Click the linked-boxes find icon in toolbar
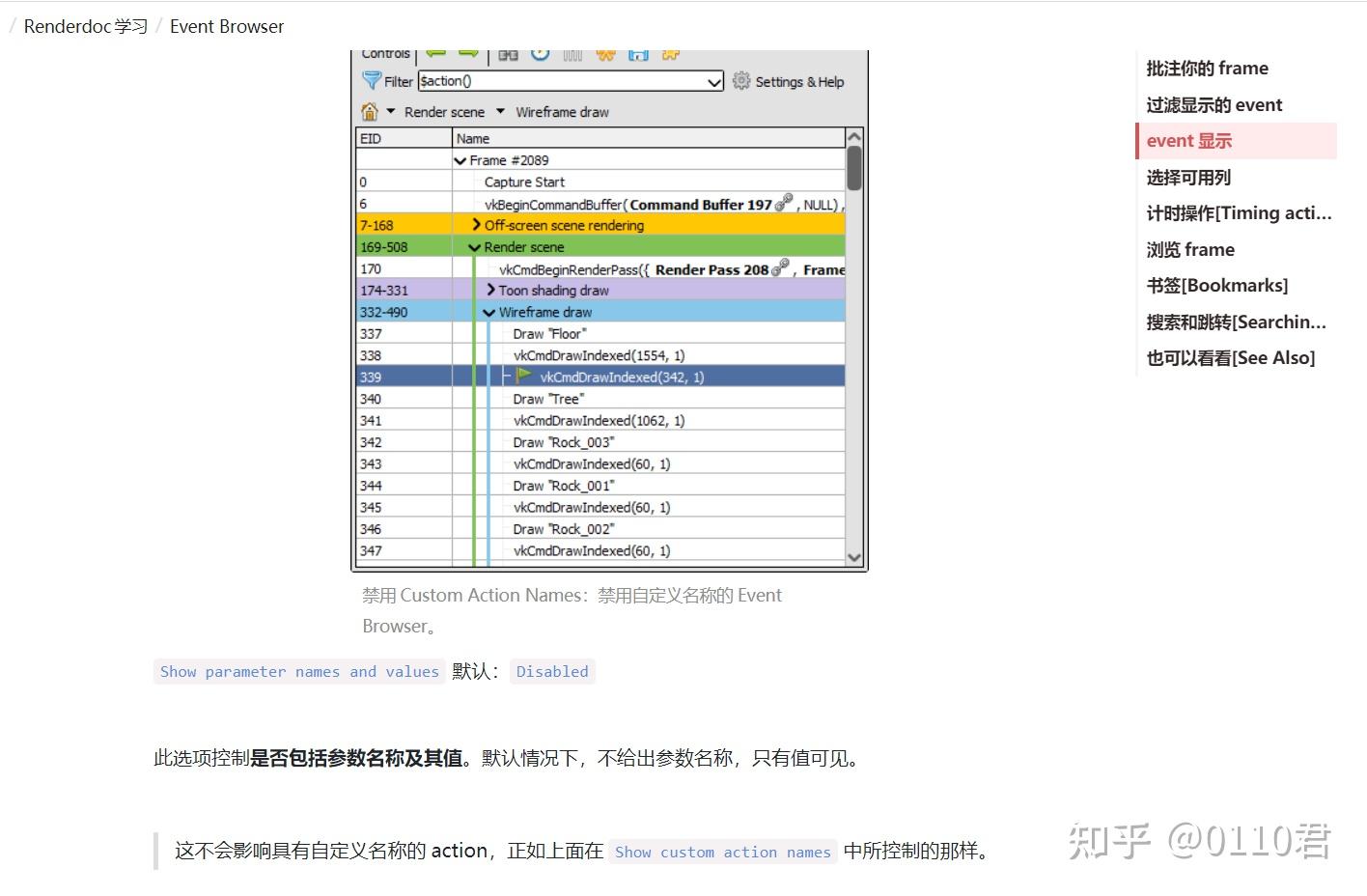 tap(509, 54)
